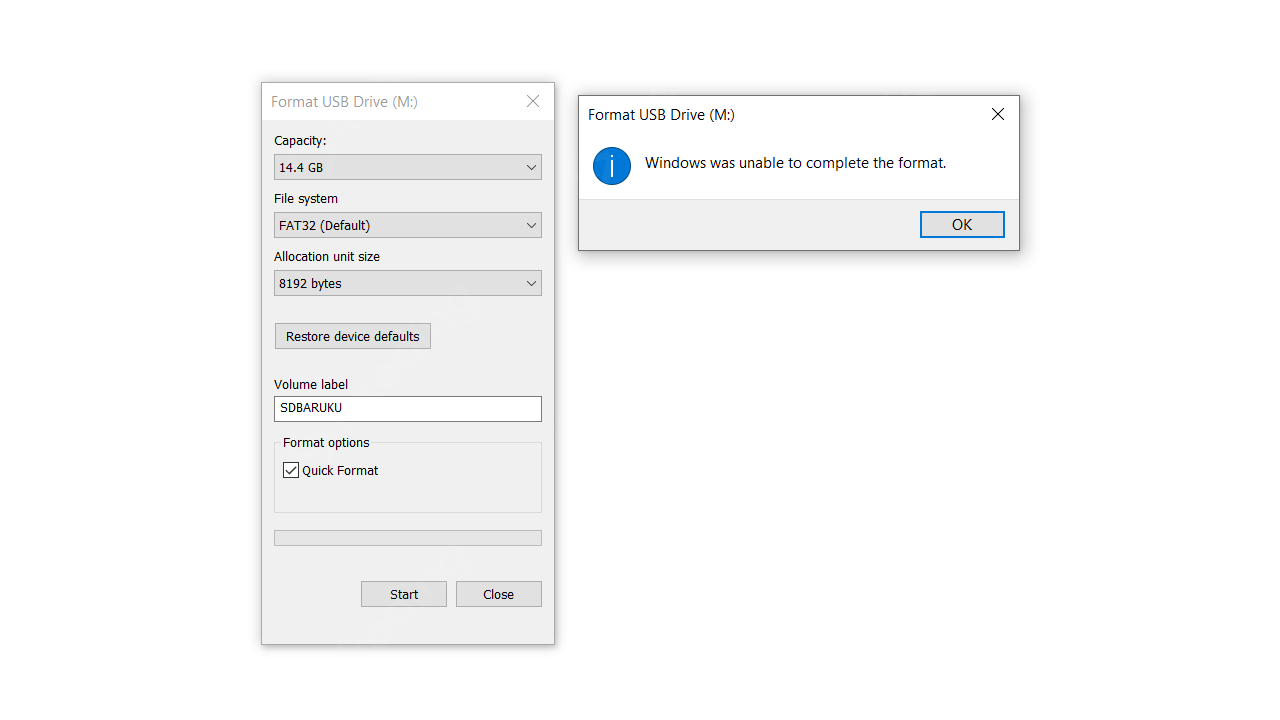Click the blue information icon in error dialog
This screenshot has width=1280, height=720.
[612, 166]
